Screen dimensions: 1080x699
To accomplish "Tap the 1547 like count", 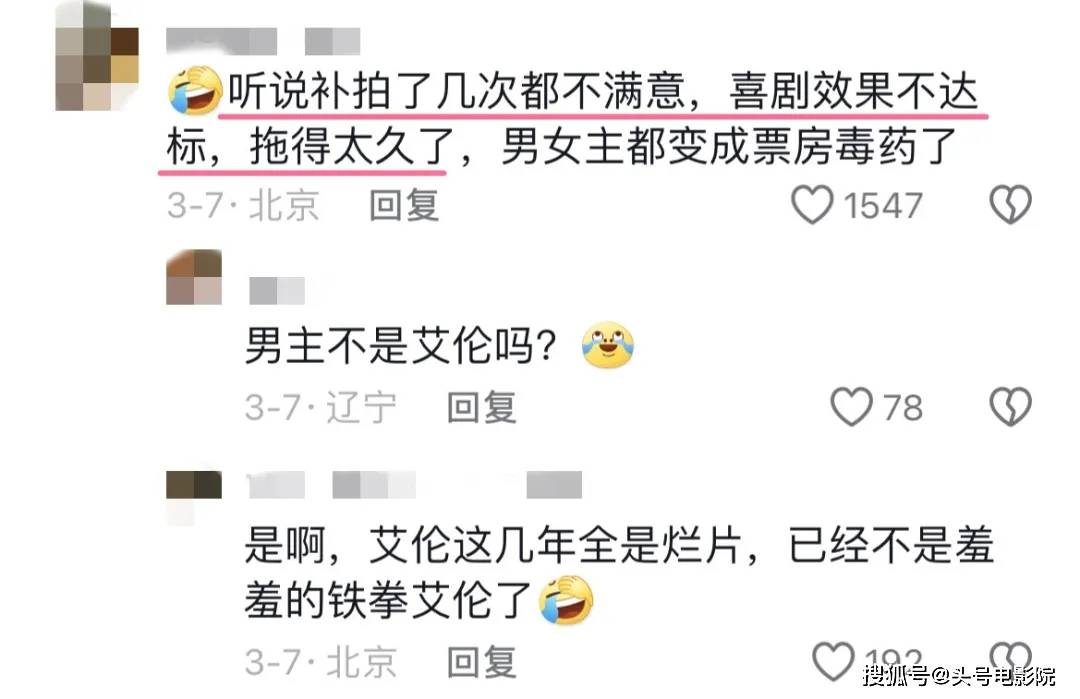I will coord(883,205).
